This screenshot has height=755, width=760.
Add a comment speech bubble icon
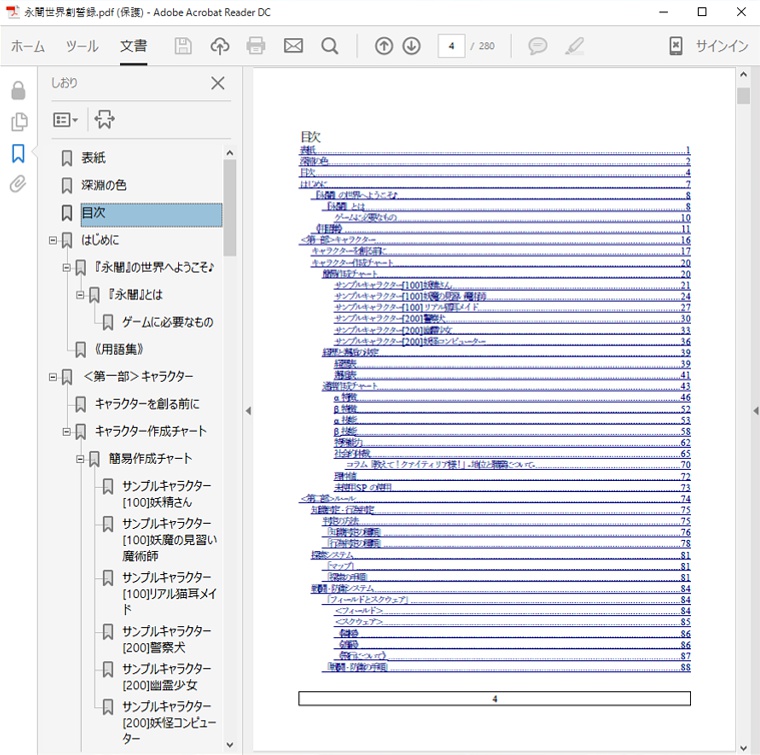(x=538, y=46)
